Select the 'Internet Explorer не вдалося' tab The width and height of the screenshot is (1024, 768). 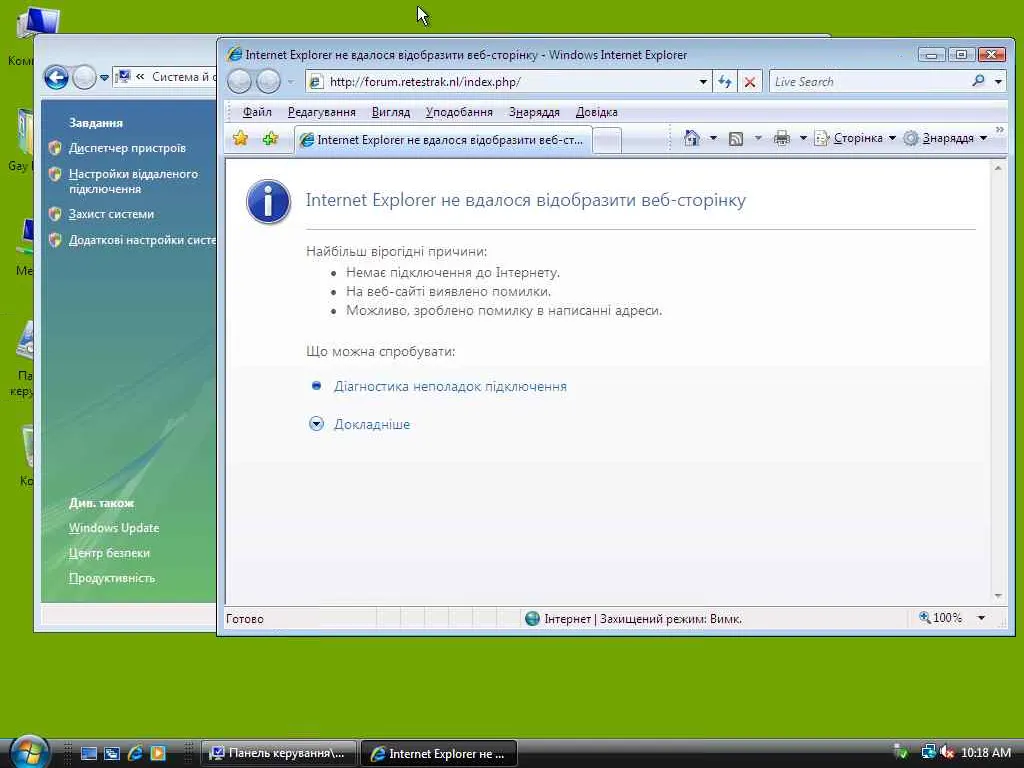point(443,140)
